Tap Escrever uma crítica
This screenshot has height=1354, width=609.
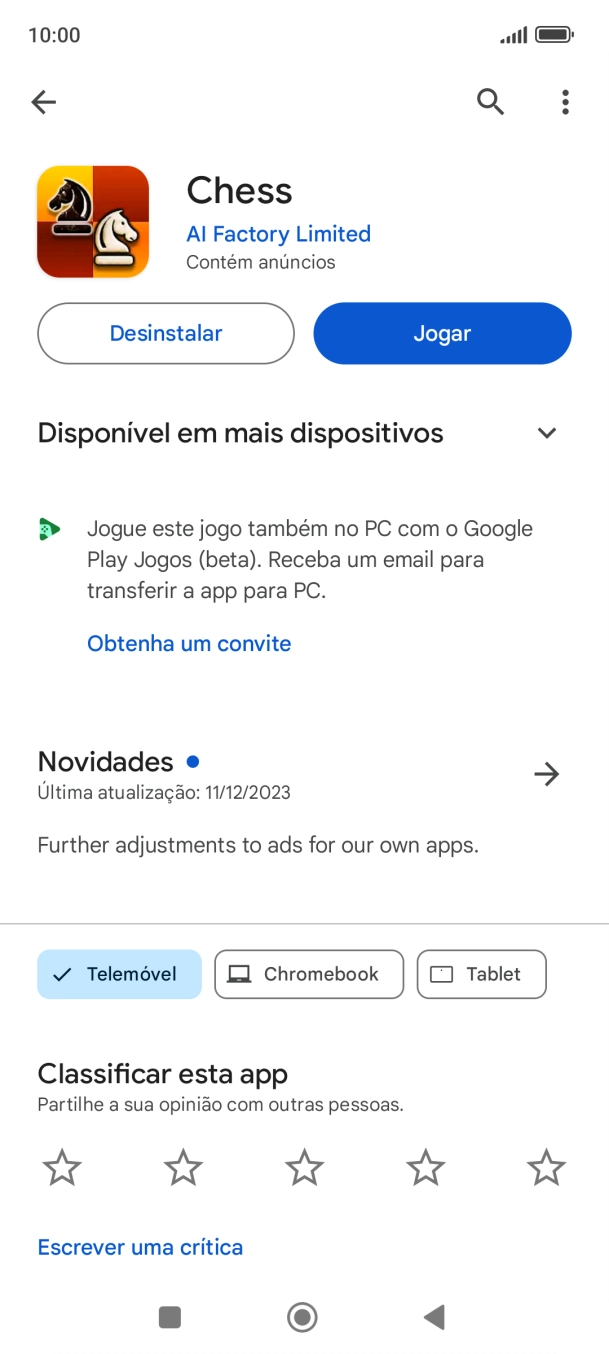click(140, 1247)
